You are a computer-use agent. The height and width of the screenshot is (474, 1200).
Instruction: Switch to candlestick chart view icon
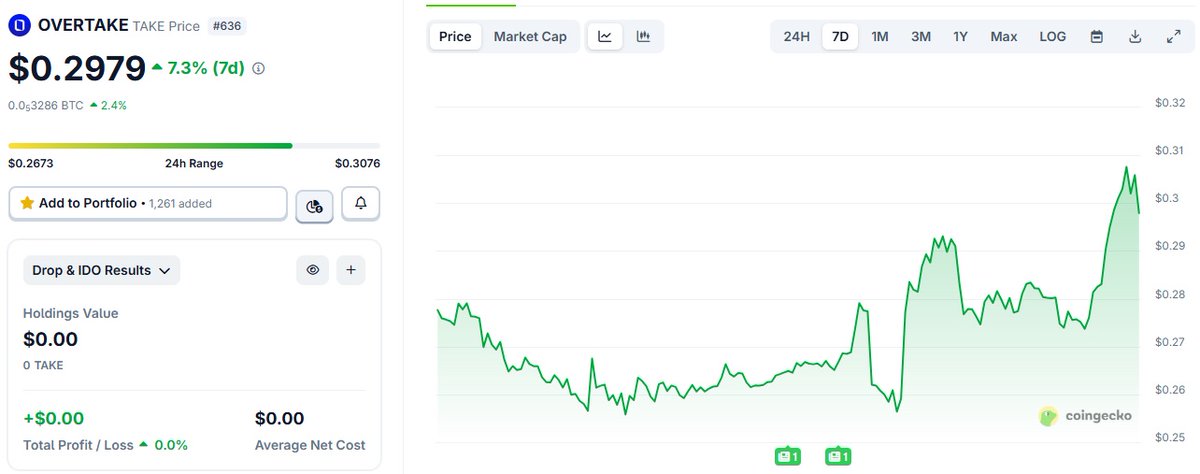[643, 37]
